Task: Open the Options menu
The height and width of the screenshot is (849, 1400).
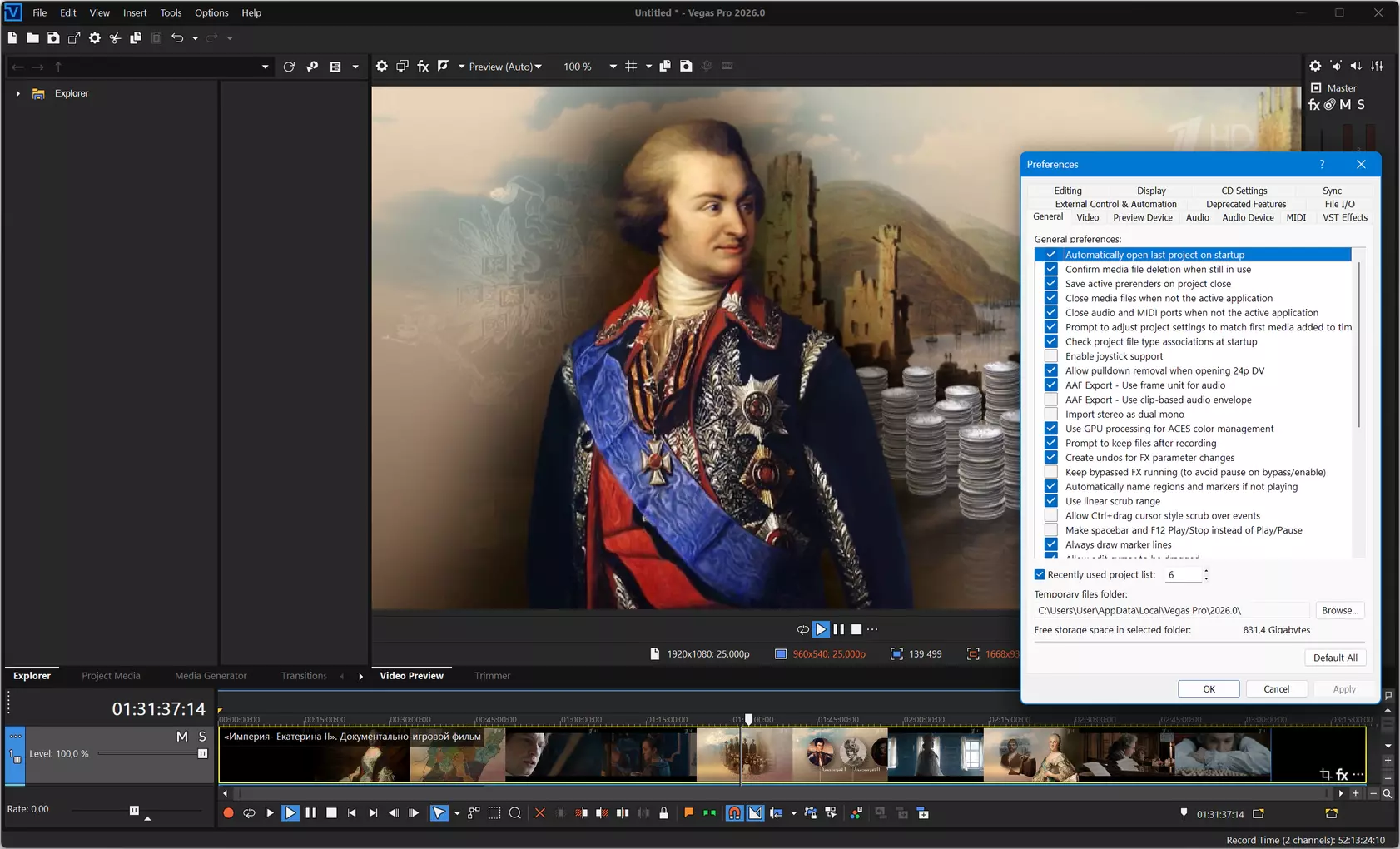Action: (211, 12)
